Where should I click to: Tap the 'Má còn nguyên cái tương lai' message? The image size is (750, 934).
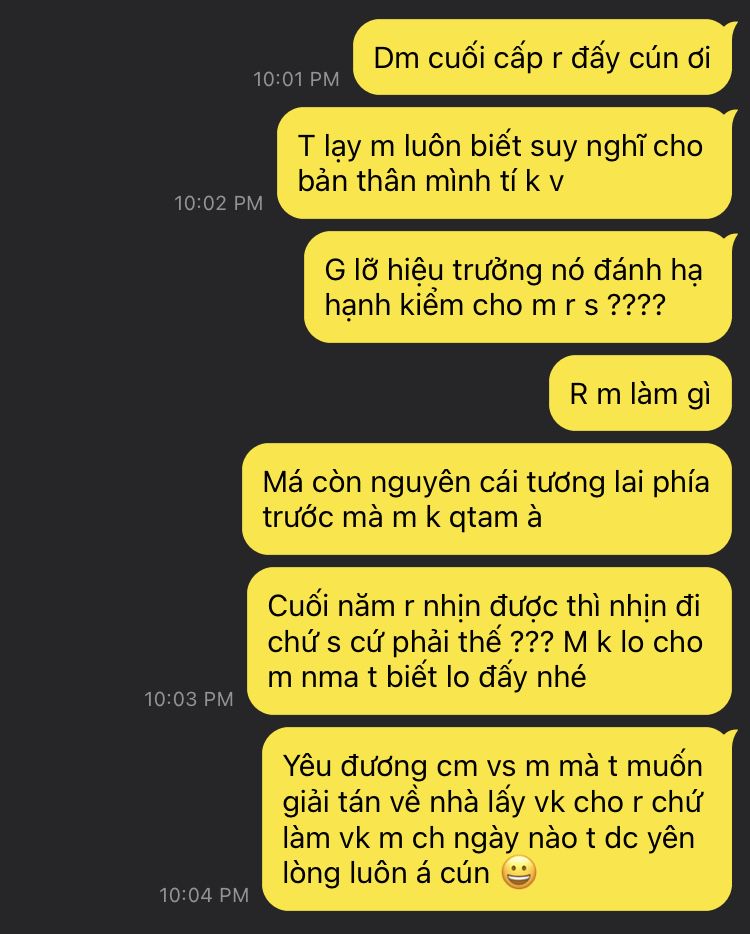487,499
